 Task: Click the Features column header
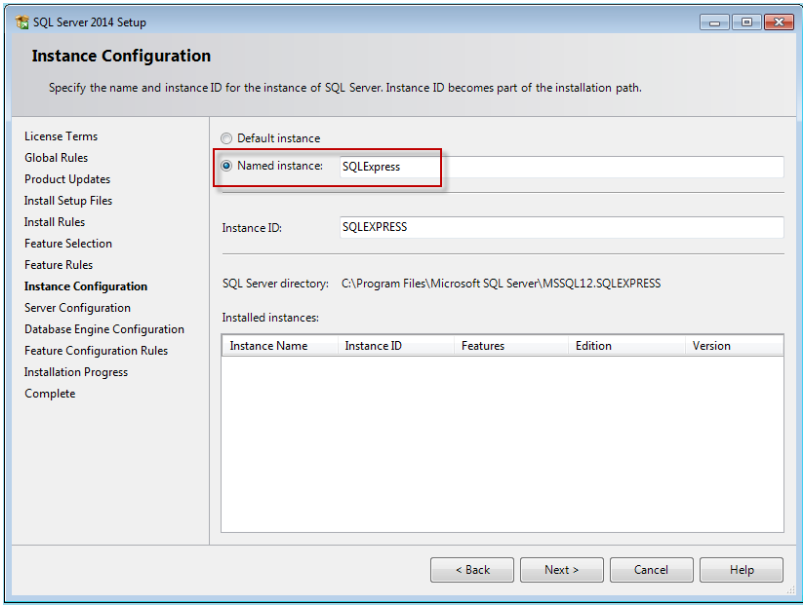point(483,345)
